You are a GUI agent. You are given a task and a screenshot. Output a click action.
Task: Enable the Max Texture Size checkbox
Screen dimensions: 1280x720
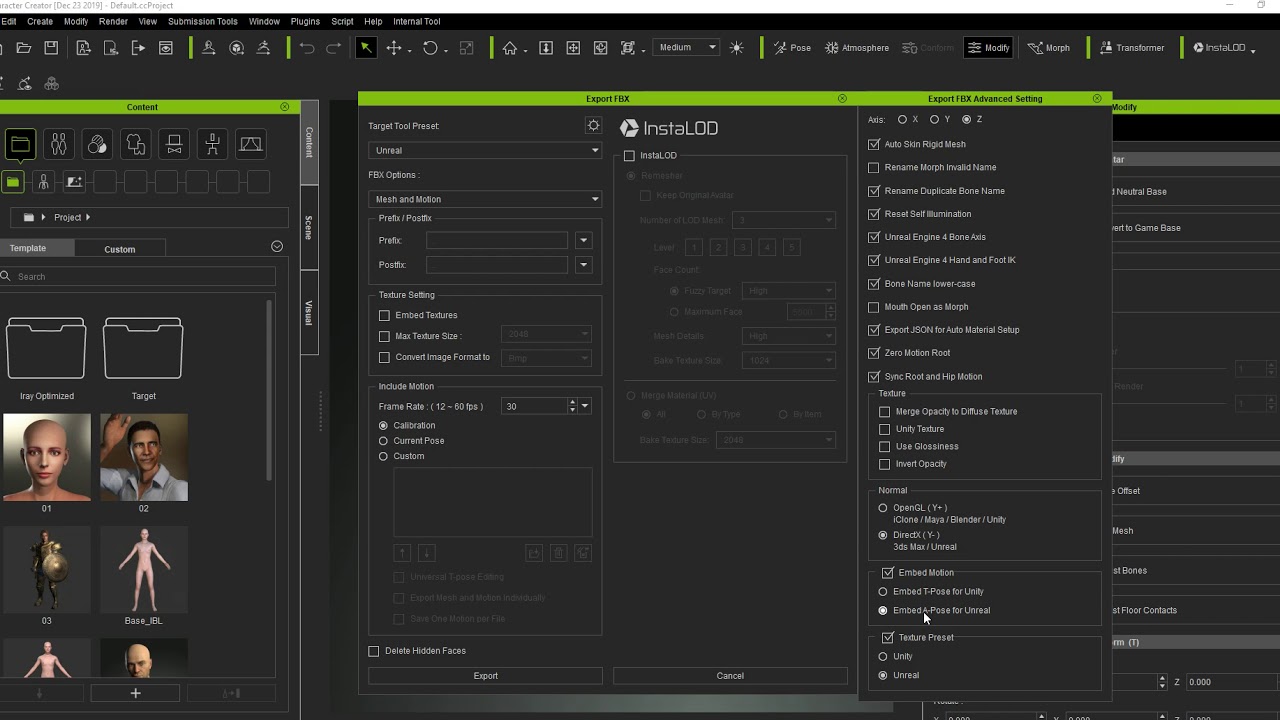[x=384, y=336]
